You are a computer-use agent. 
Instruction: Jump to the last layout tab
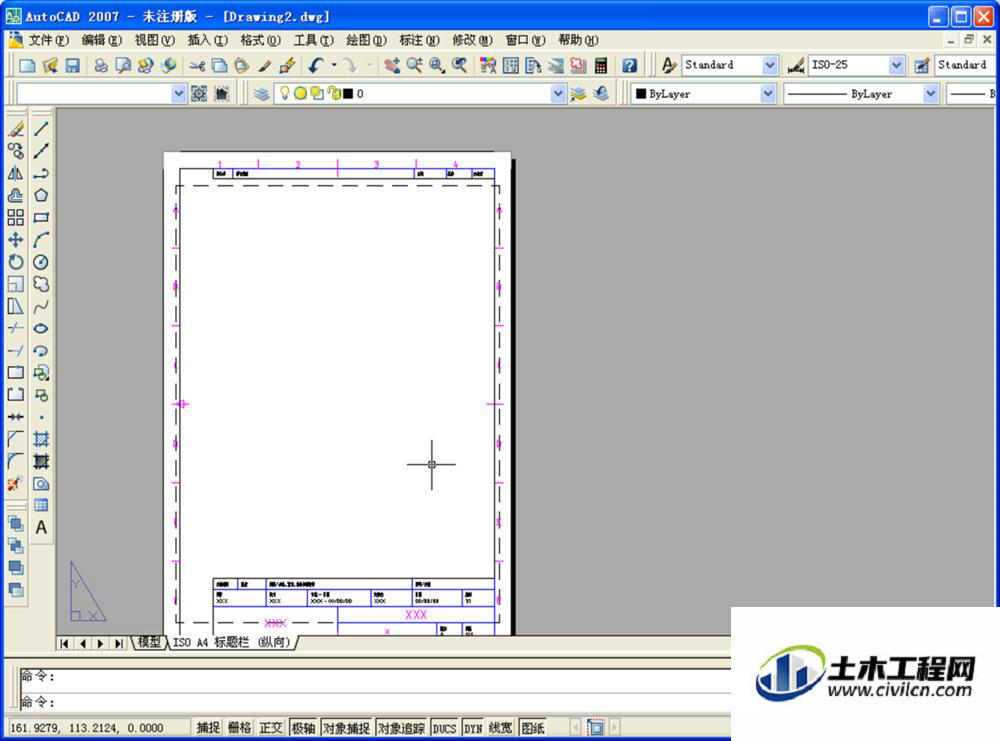coord(119,643)
